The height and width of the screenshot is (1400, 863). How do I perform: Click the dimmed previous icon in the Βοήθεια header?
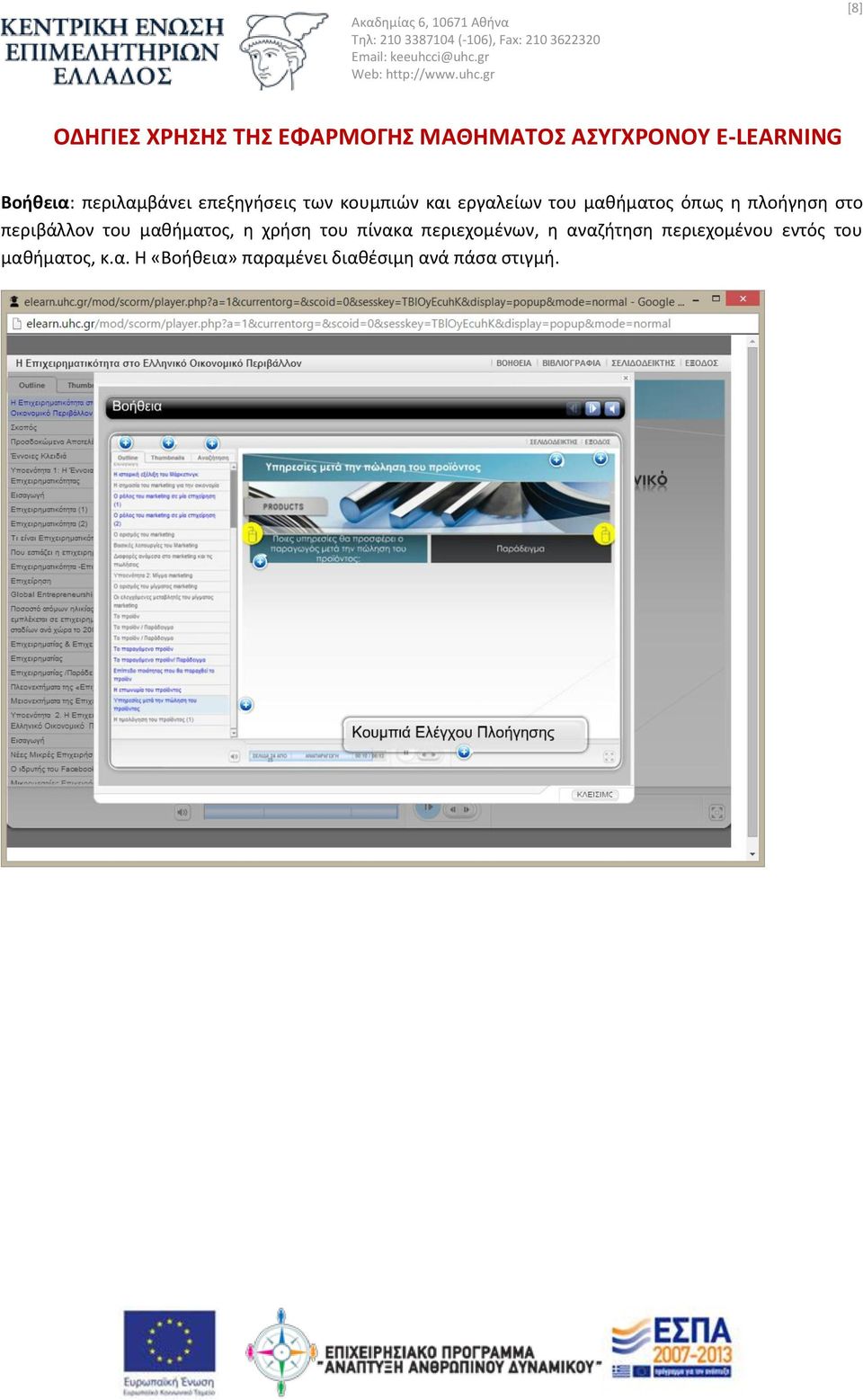[x=573, y=408]
